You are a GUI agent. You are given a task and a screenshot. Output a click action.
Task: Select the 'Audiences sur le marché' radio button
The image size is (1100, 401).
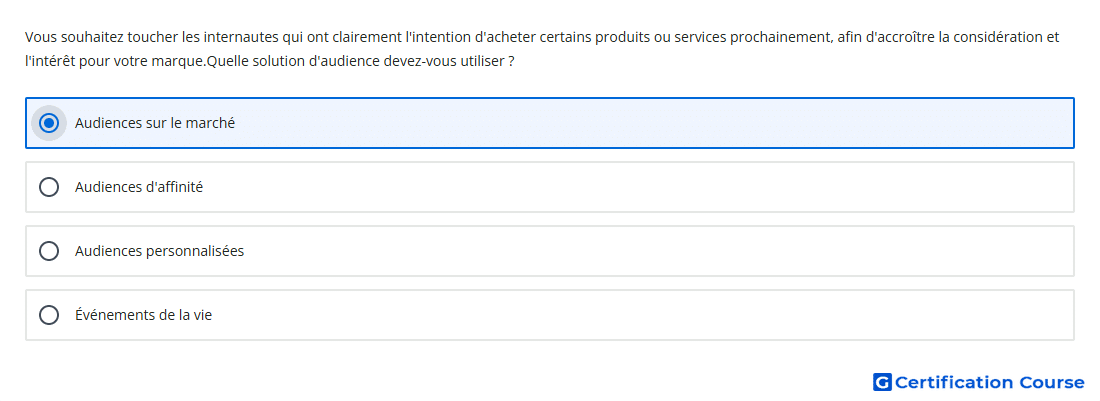[48, 123]
